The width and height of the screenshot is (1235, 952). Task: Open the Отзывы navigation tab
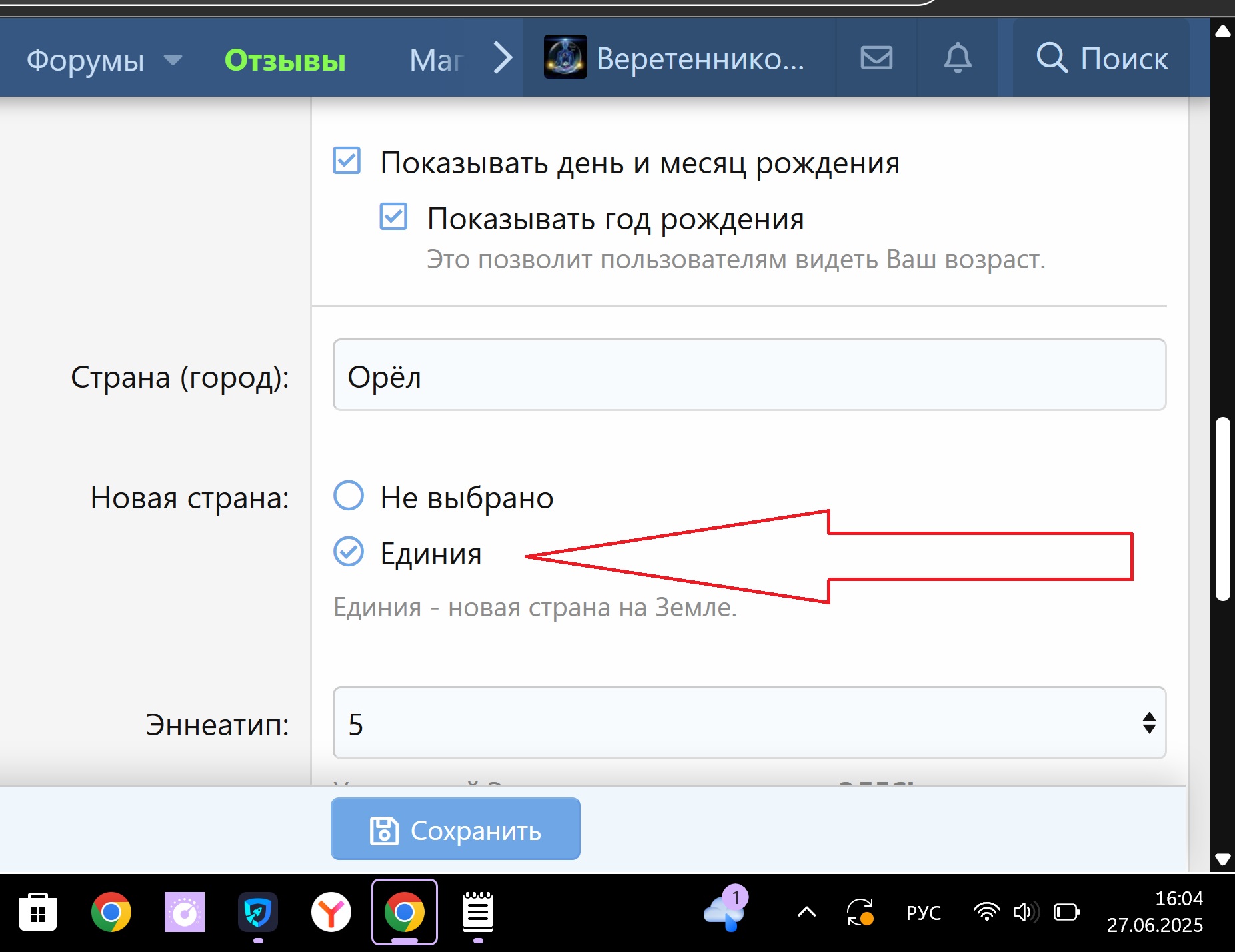[285, 60]
